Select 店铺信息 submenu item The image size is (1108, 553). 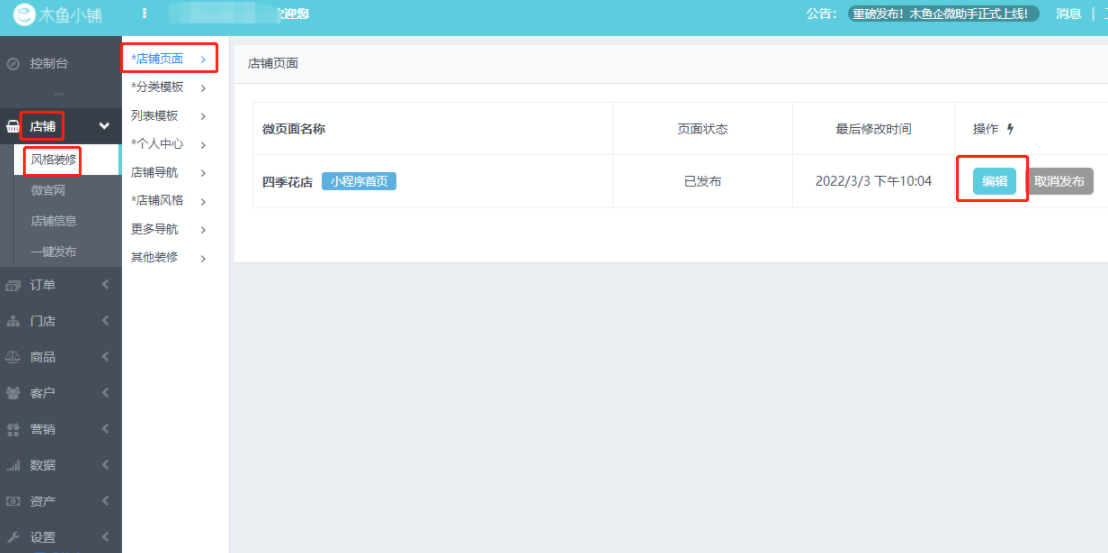tap(54, 221)
